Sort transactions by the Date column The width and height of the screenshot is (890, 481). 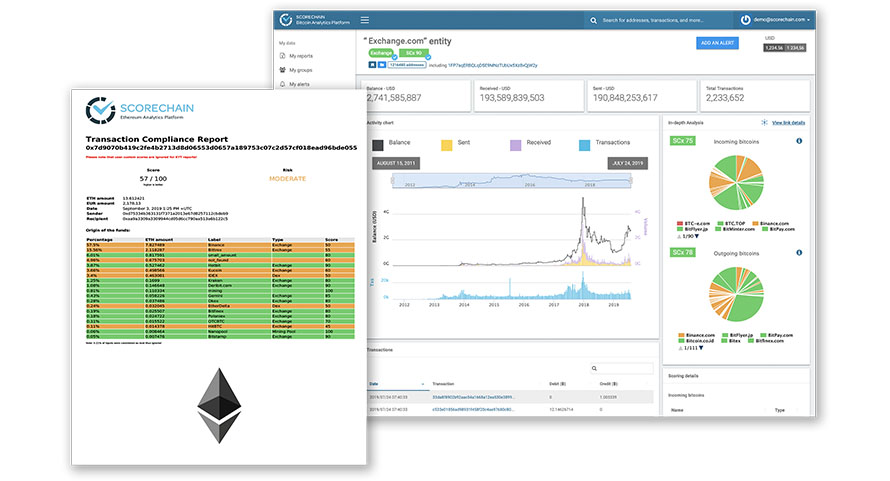(375, 383)
